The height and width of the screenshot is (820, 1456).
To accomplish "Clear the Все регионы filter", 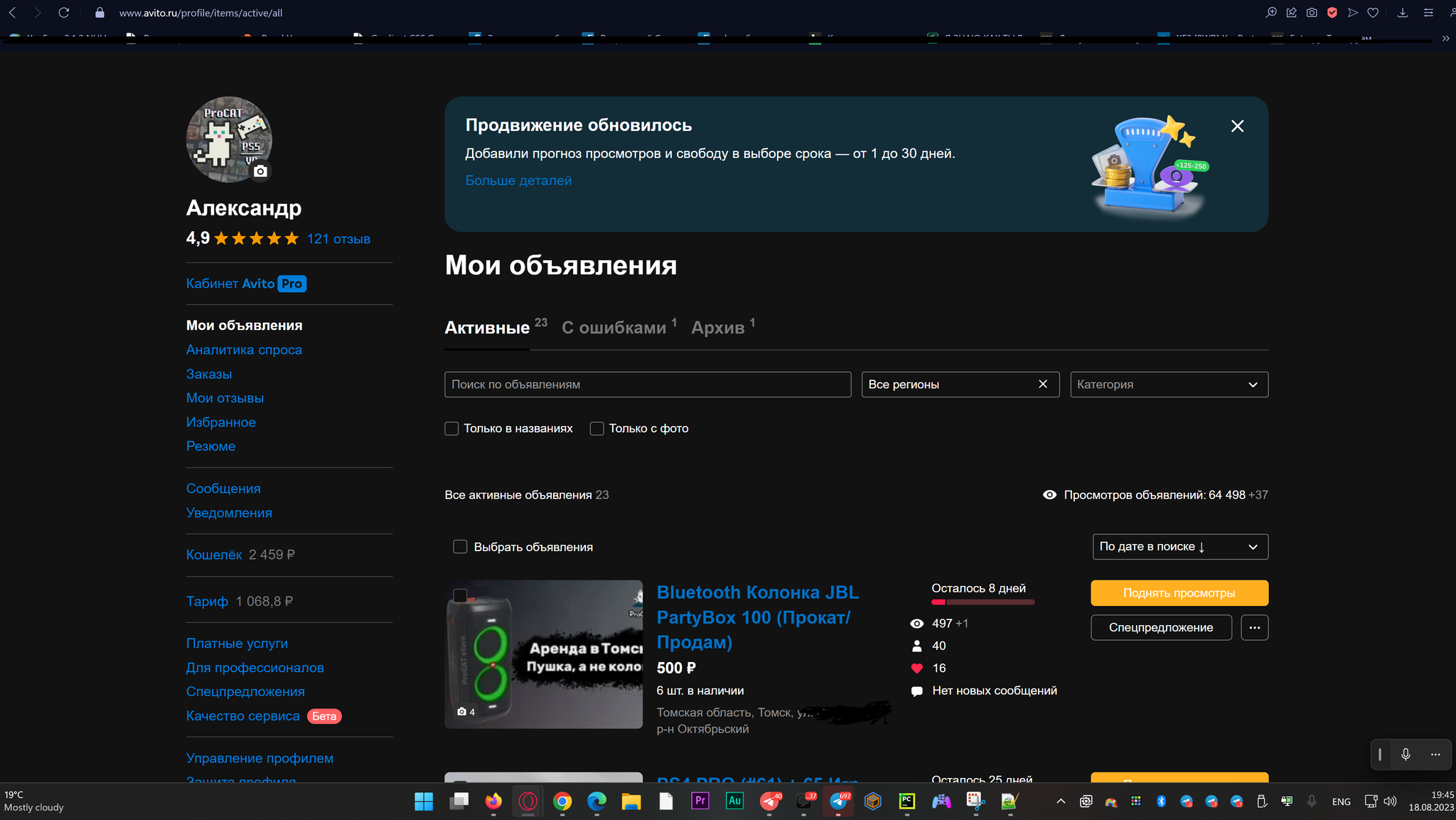I will [1043, 384].
